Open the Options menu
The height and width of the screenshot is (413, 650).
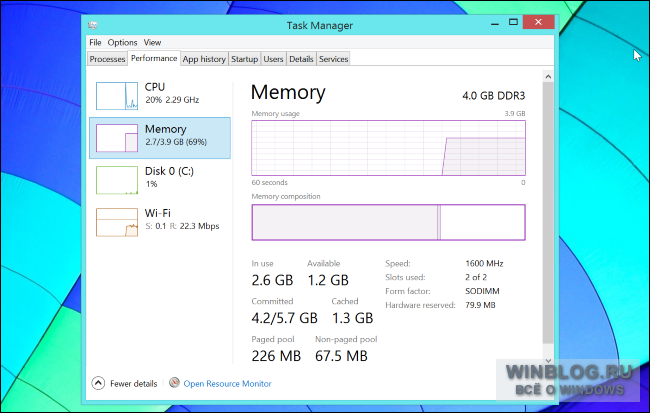click(122, 42)
